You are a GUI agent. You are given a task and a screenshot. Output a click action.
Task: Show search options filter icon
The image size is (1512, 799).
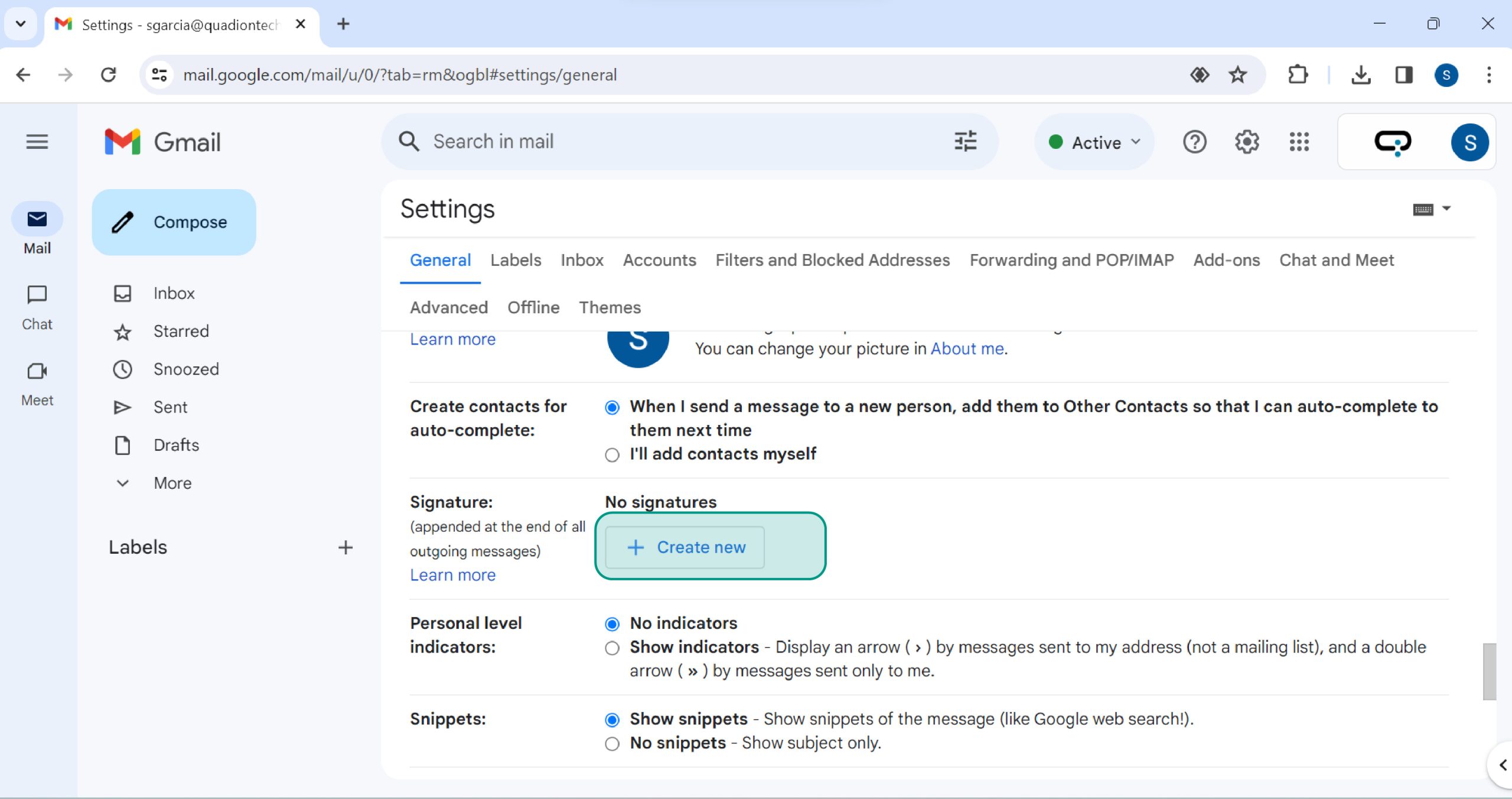click(965, 142)
